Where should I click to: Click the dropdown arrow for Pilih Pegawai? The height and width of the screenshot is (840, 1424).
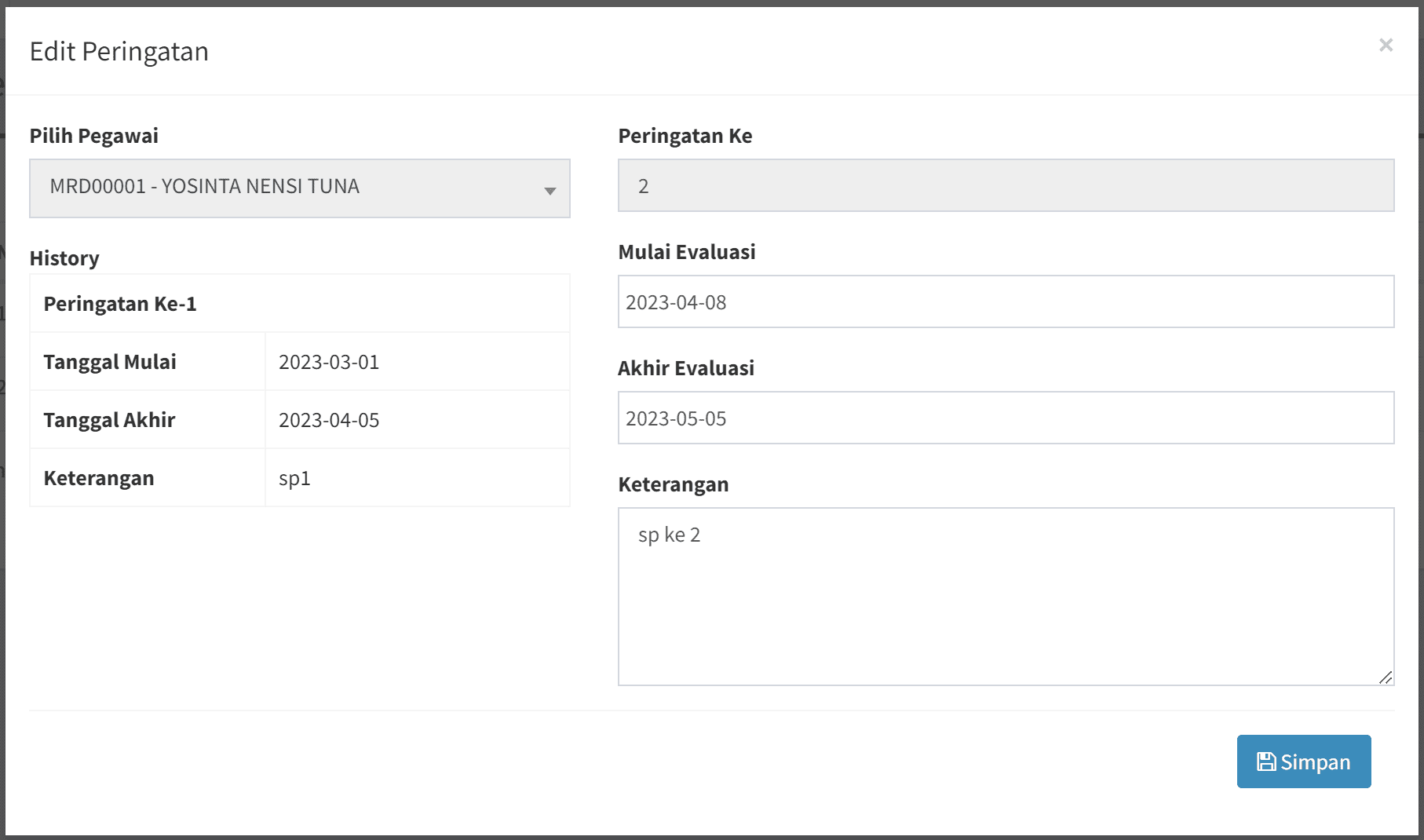(x=550, y=190)
